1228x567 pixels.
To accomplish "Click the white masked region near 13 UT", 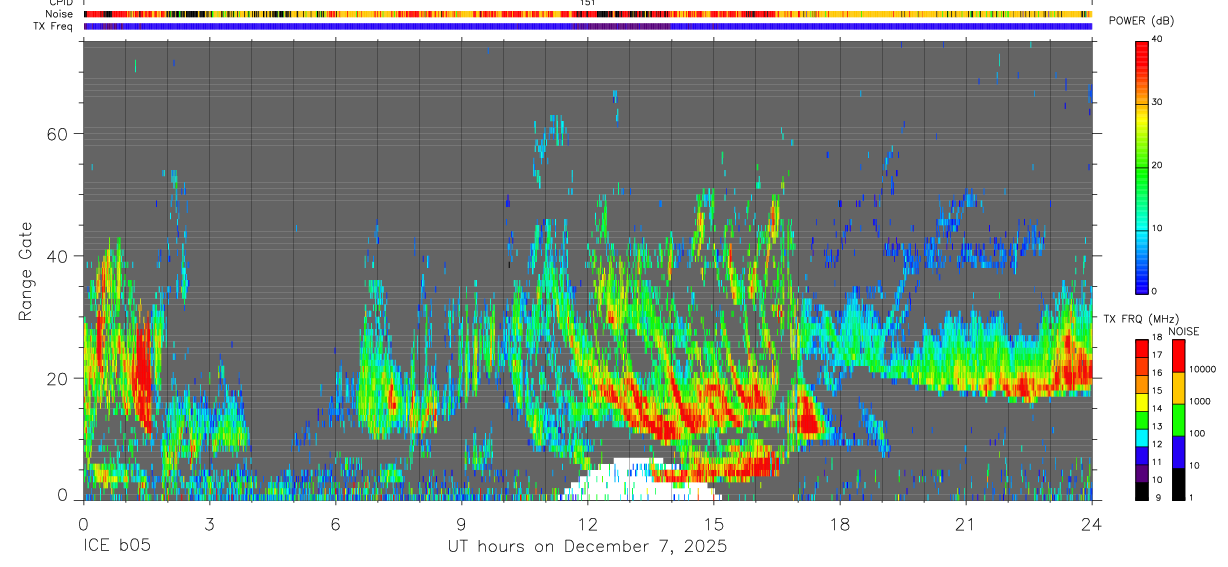I will [x=640, y=480].
